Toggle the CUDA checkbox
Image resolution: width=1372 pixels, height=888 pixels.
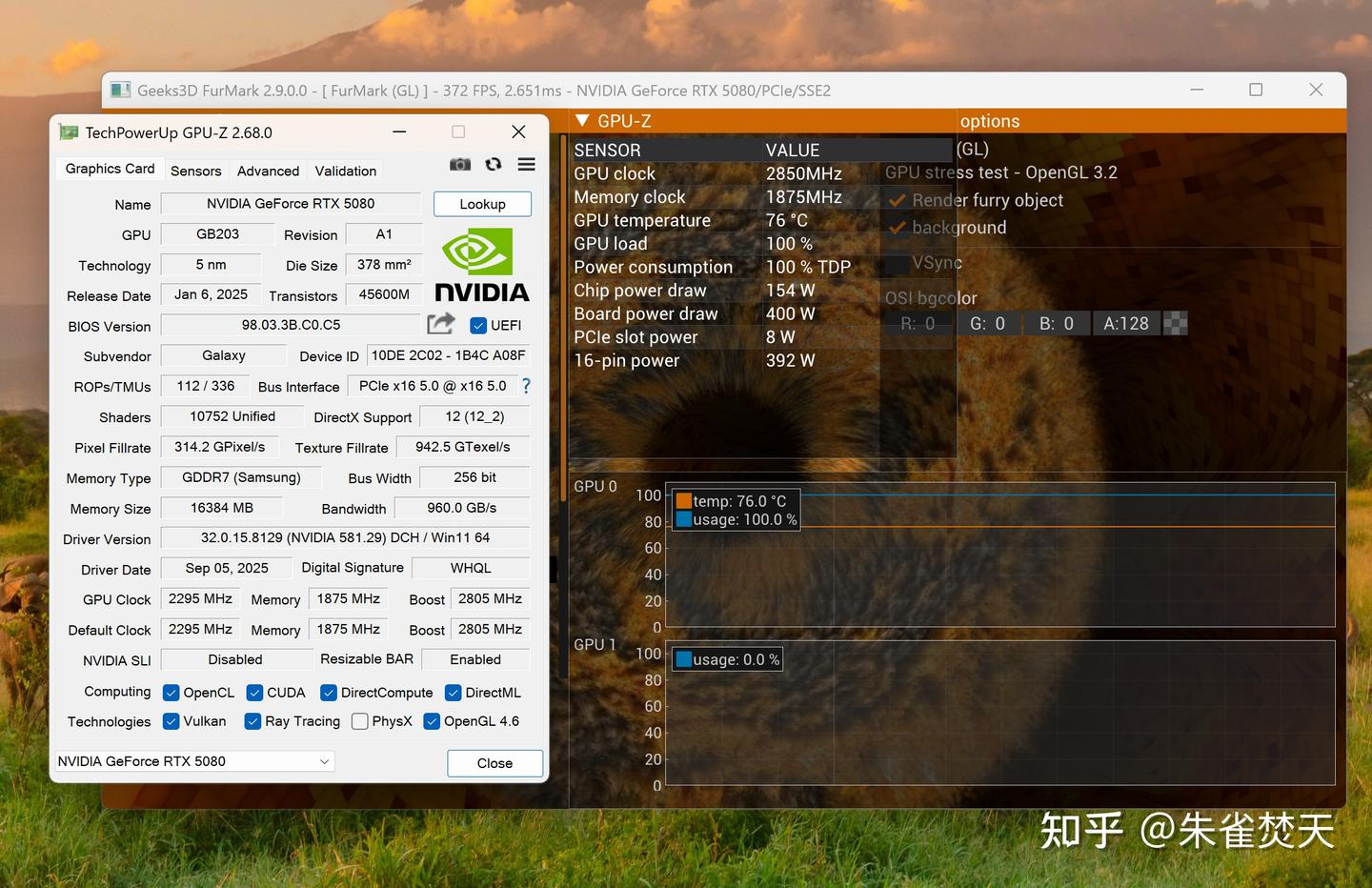point(254,693)
